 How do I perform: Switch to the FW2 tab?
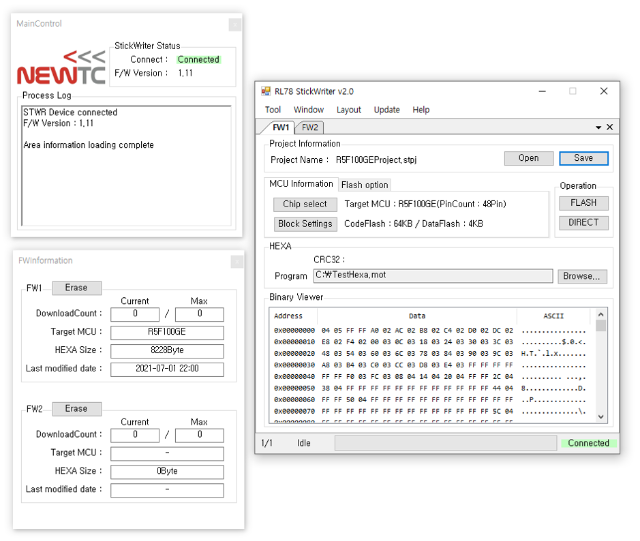[x=310, y=128]
